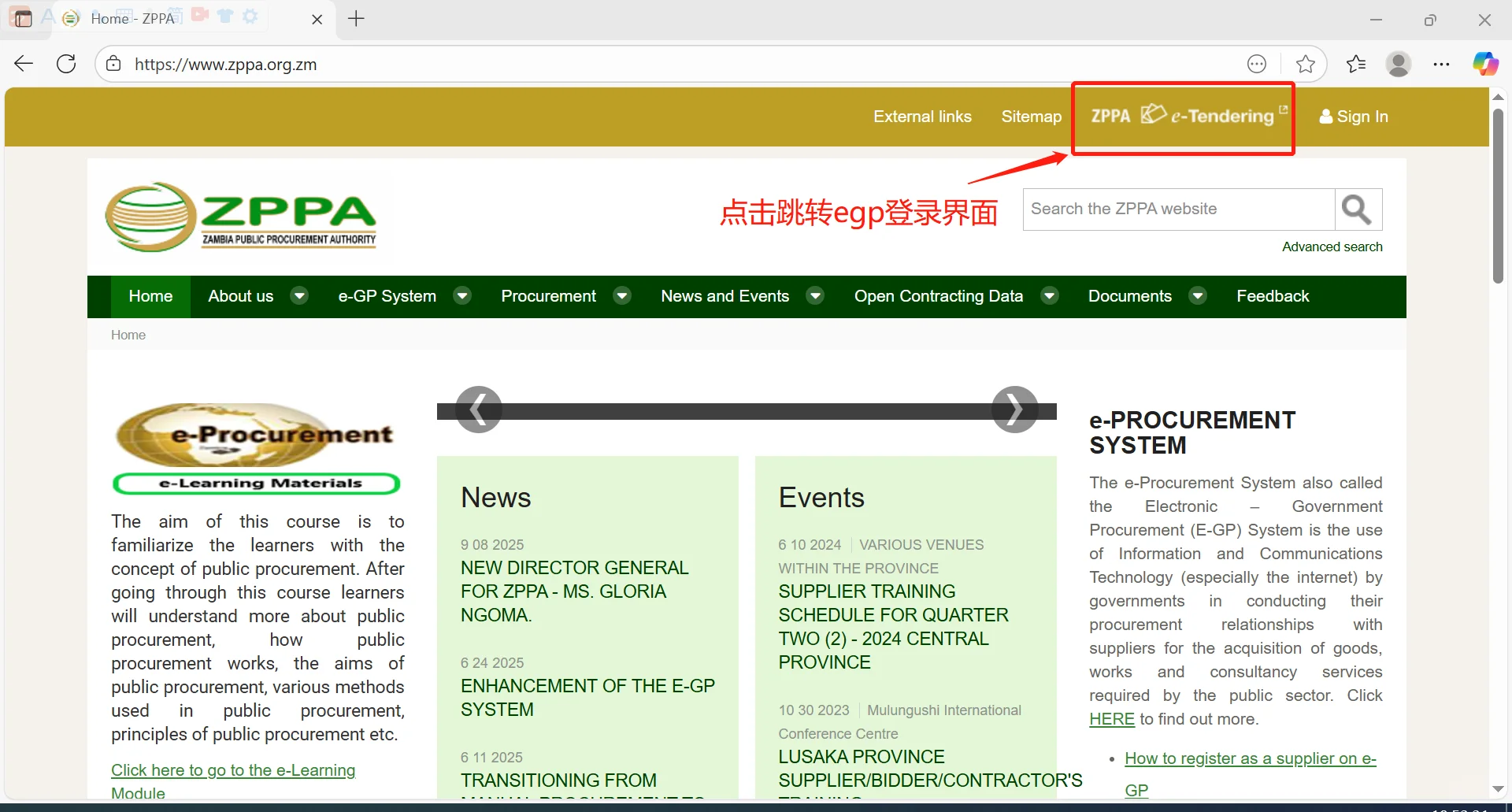Click the page vertical scrollbar thumb
The height and width of the screenshot is (812, 1512).
point(1498,196)
